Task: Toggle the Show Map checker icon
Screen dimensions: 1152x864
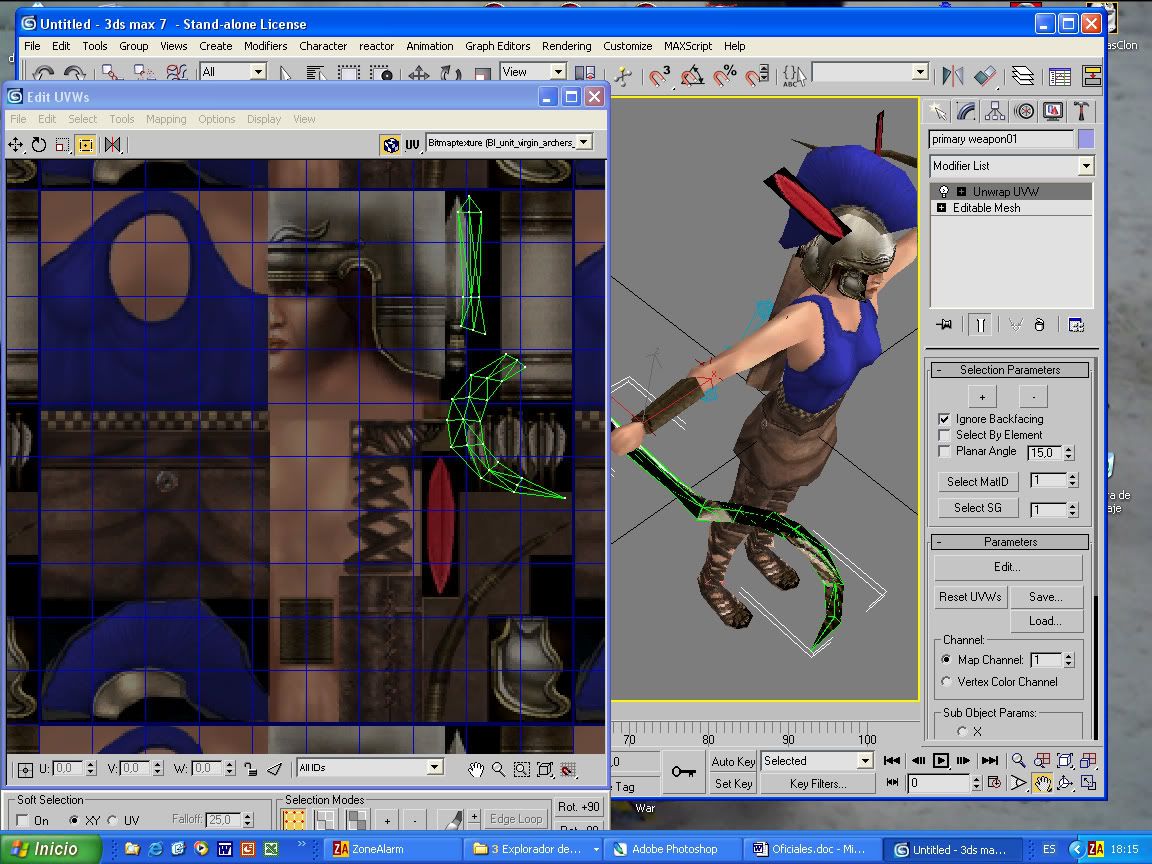Action: click(391, 145)
